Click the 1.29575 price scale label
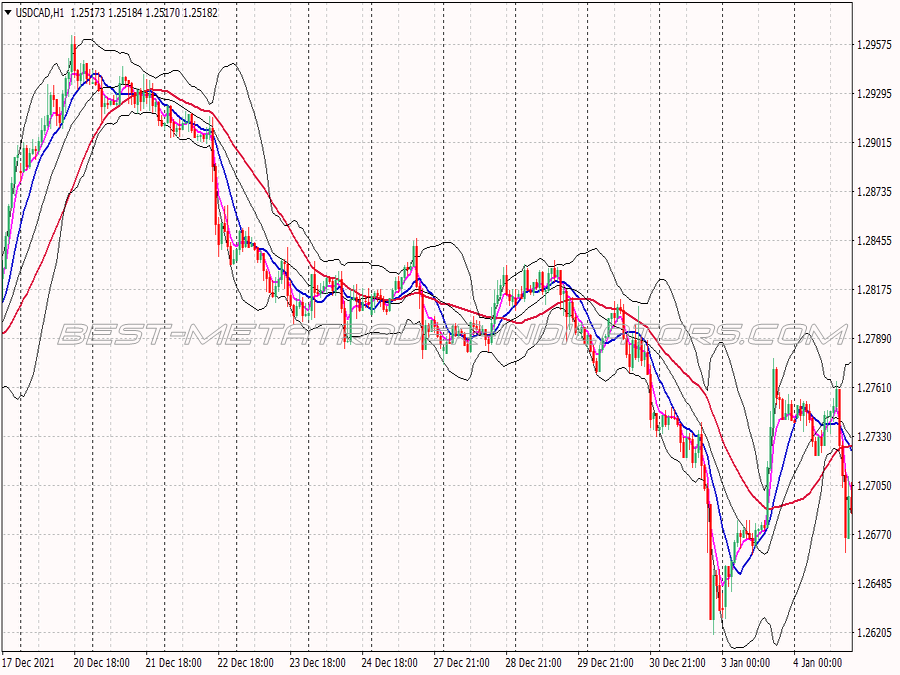Image resolution: width=900 pixels, height=675 pixels. click(x=874, y=45)
